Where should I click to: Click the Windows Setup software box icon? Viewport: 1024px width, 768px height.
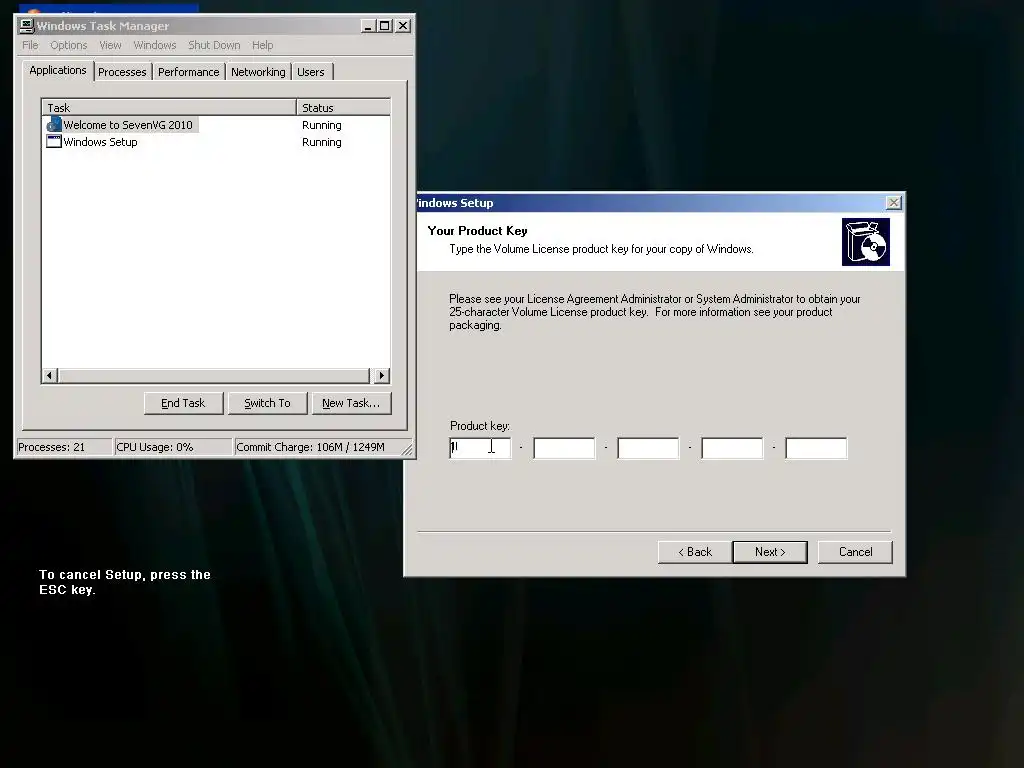click(866, 242)
